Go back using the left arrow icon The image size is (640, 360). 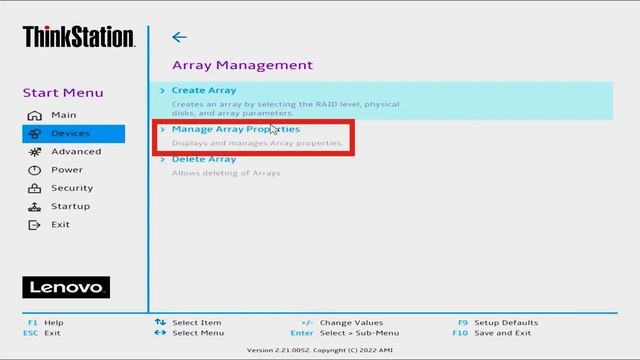(x=179, y=37)
